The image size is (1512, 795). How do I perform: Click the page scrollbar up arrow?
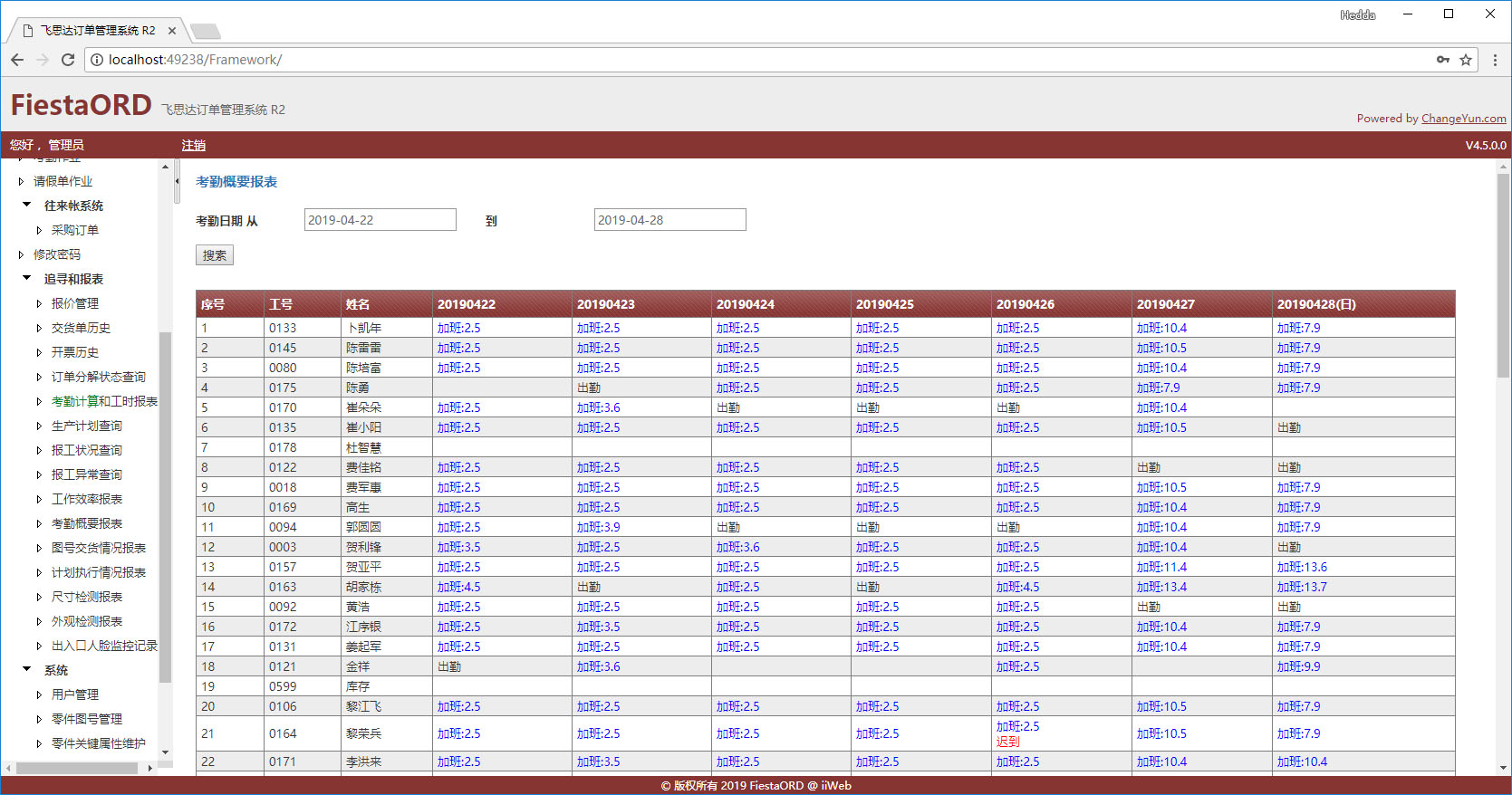coord(1504,167)
